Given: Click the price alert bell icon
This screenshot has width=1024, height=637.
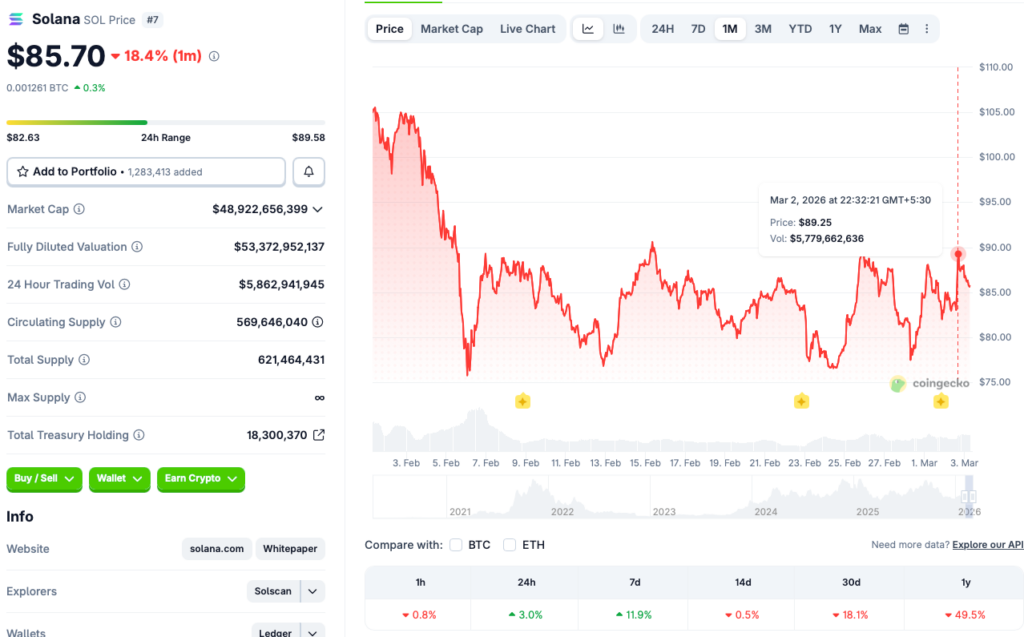Looking at the screenshot, I should 308,172.
